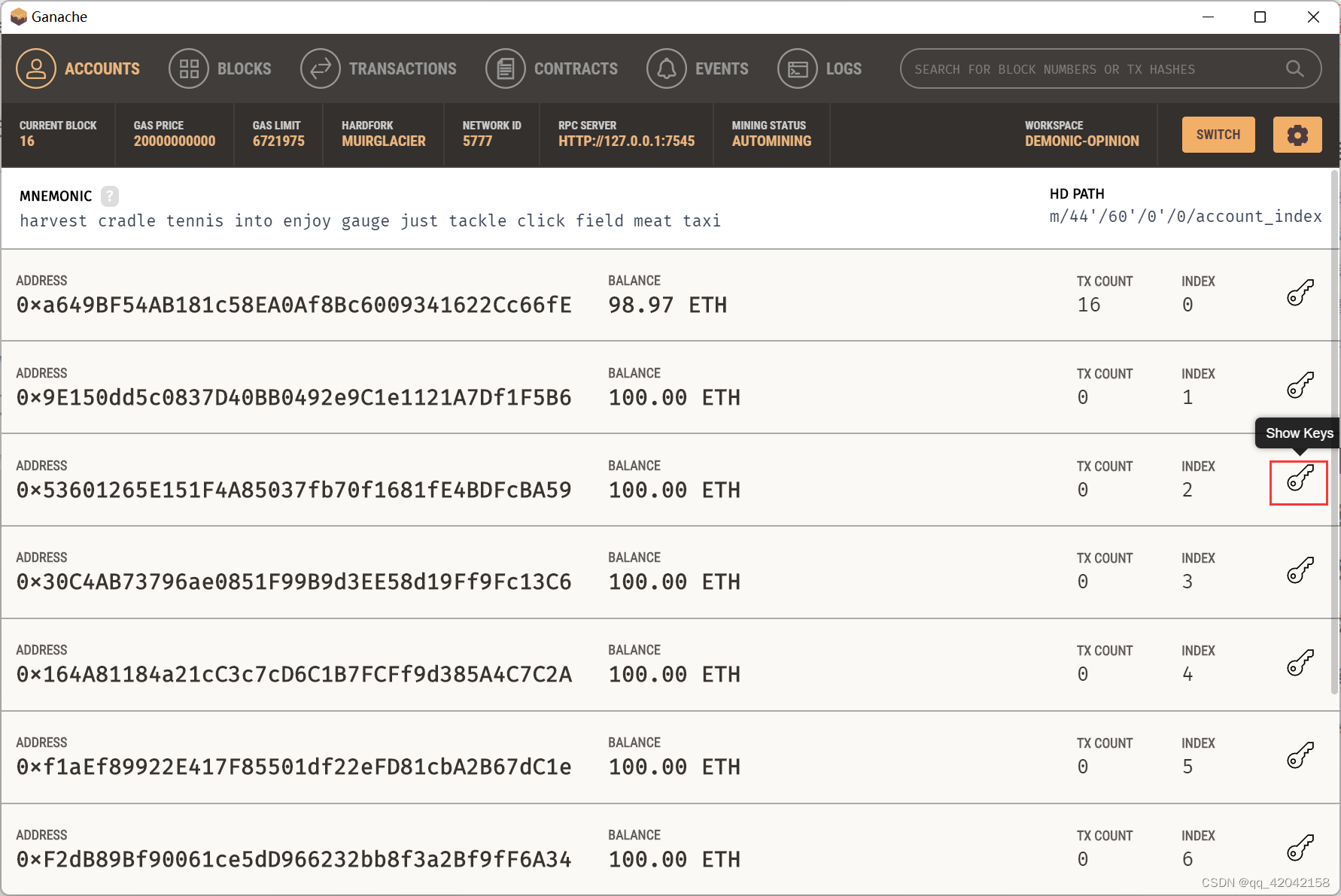Click the hardfork value MUIRGLACIER

[384, 141]
